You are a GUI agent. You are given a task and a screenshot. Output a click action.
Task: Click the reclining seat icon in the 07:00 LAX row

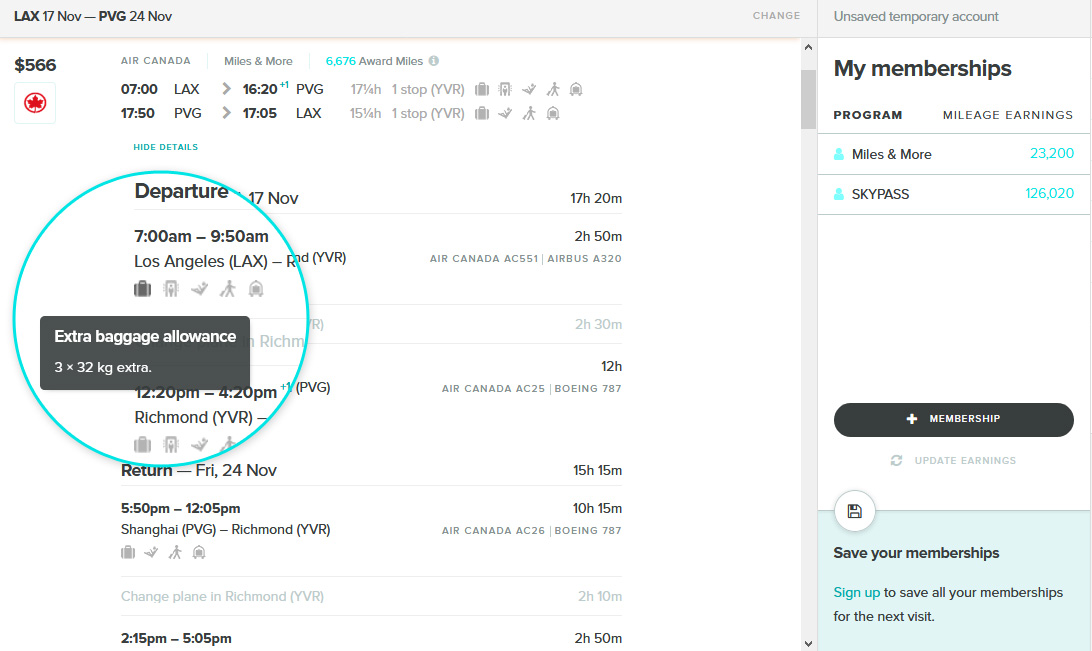(529, 89)
